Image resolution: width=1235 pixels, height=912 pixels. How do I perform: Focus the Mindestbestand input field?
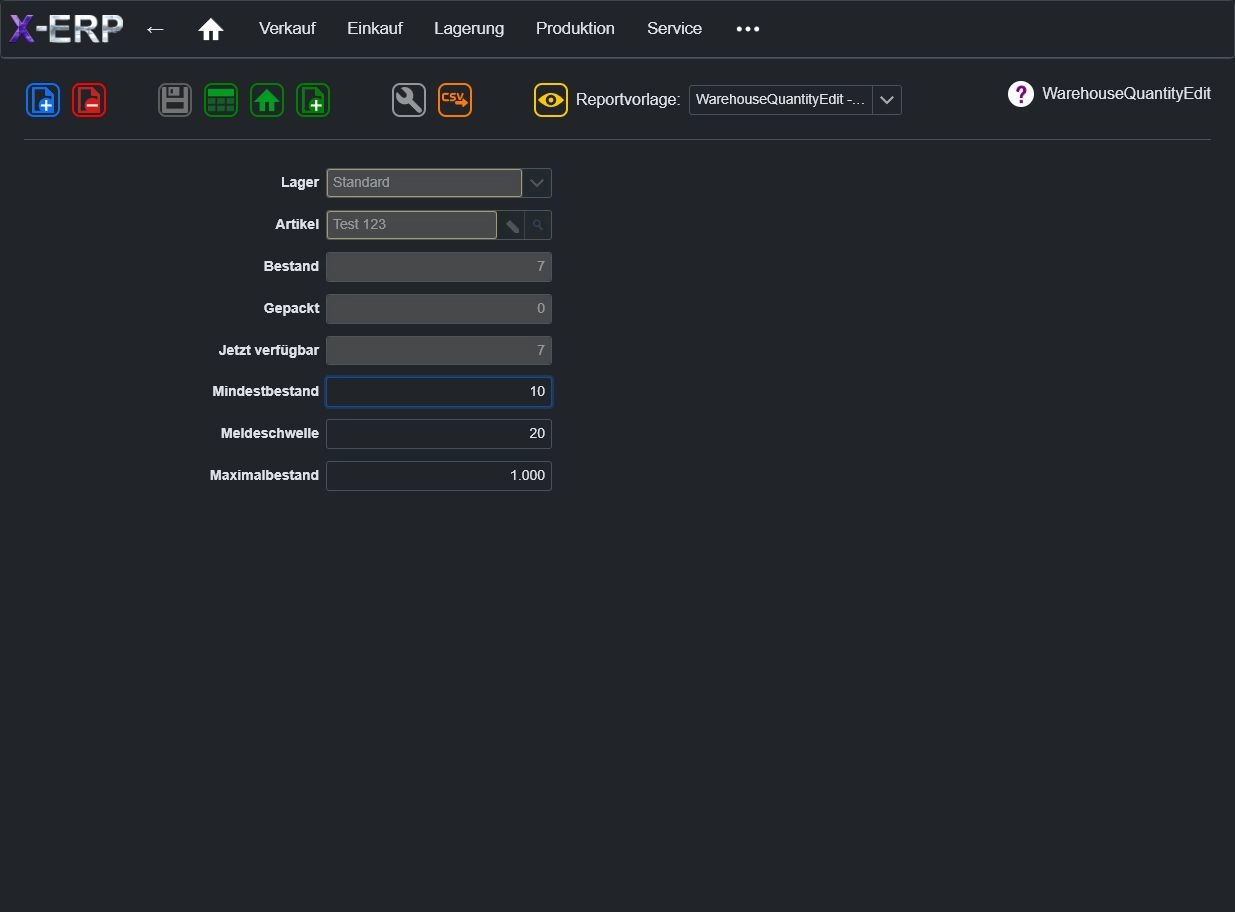pyautogui.click(x=439, y=392)
